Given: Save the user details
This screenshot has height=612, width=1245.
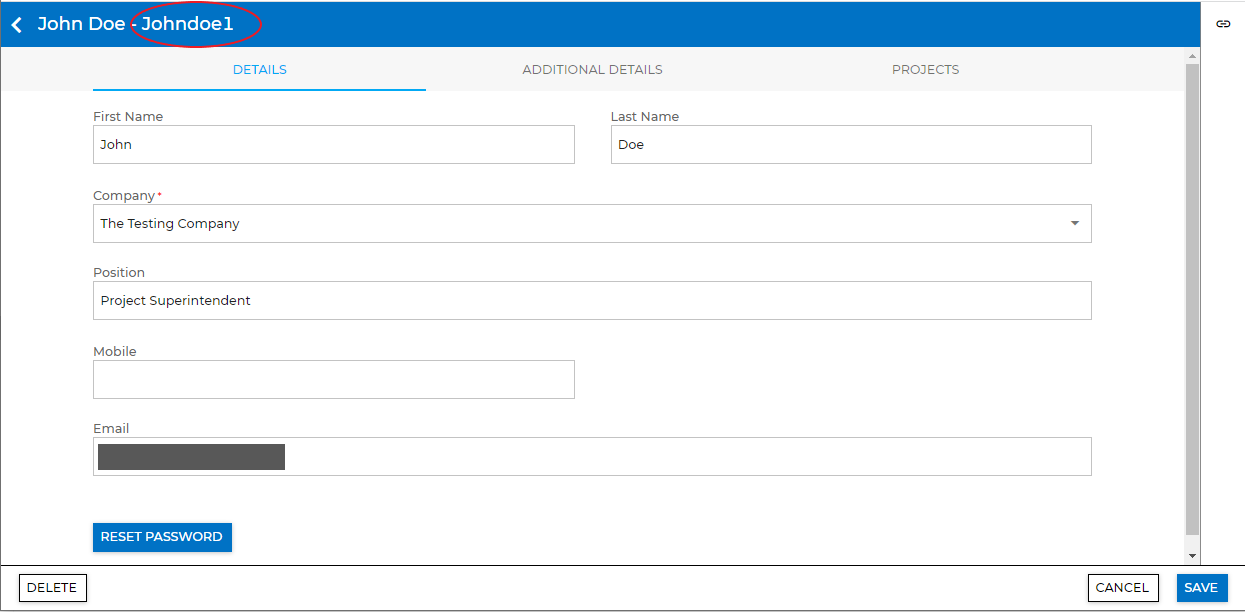Looking at the screenshot, I should click(x=1201, y=588).
